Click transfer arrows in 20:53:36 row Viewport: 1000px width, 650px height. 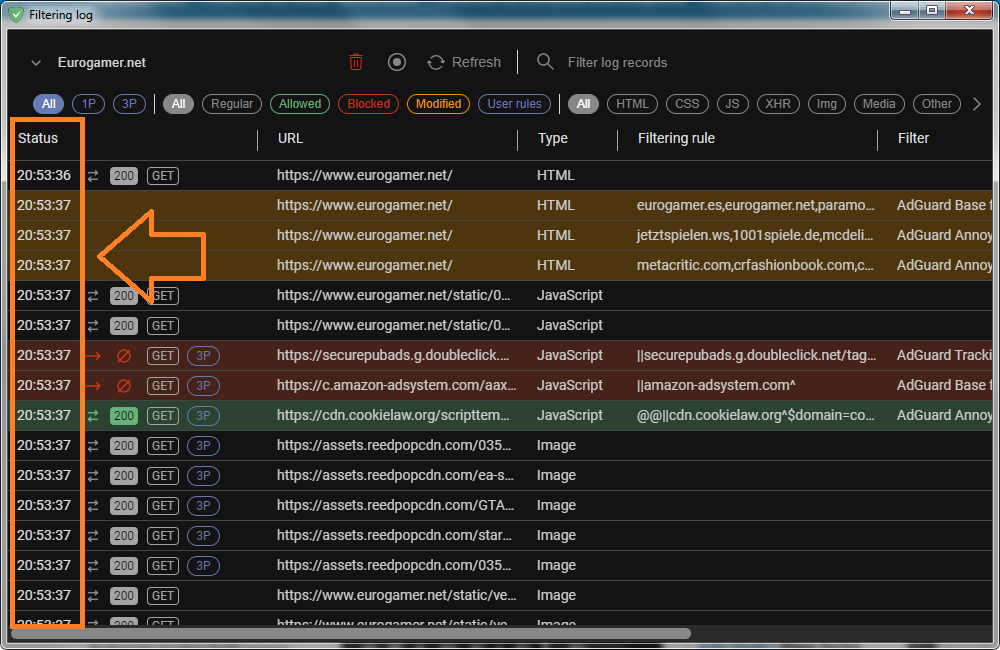93,176
